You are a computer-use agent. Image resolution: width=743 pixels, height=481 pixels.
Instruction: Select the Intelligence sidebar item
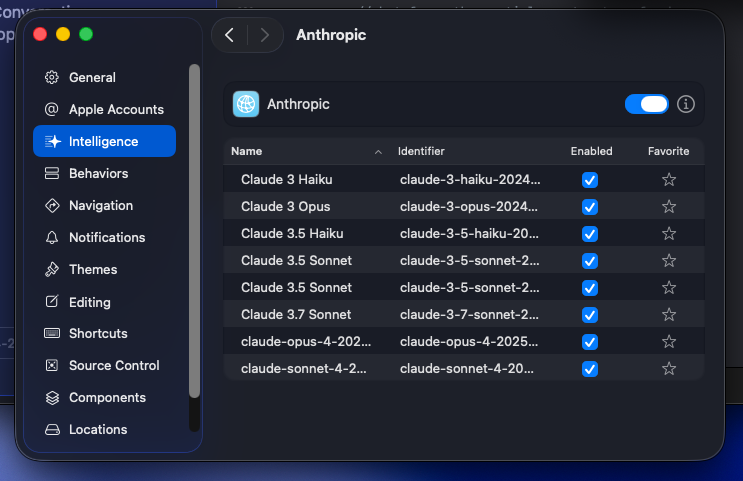(x=104, y=141)
